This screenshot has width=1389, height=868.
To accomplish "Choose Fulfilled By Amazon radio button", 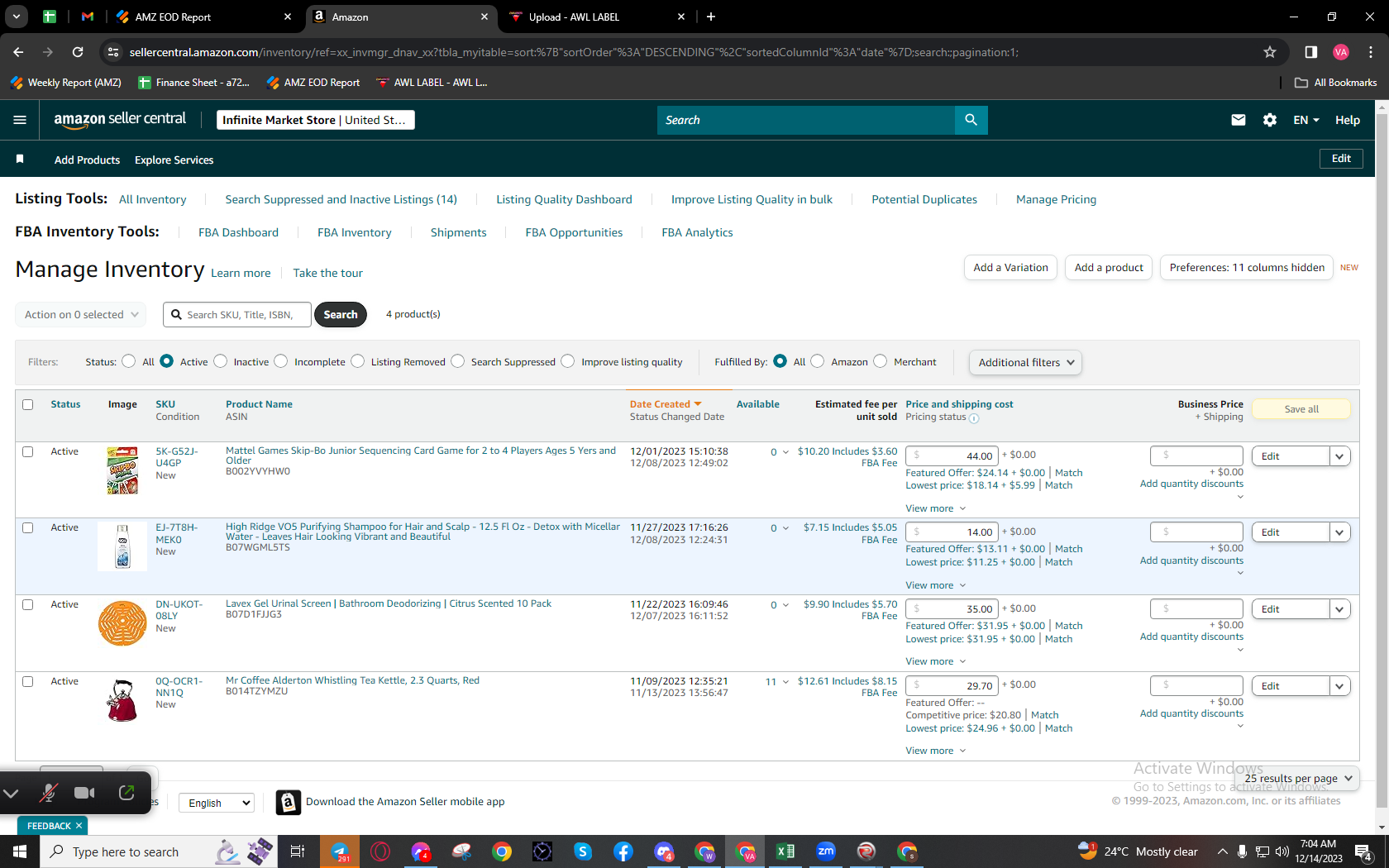I will tap(818, 361).
